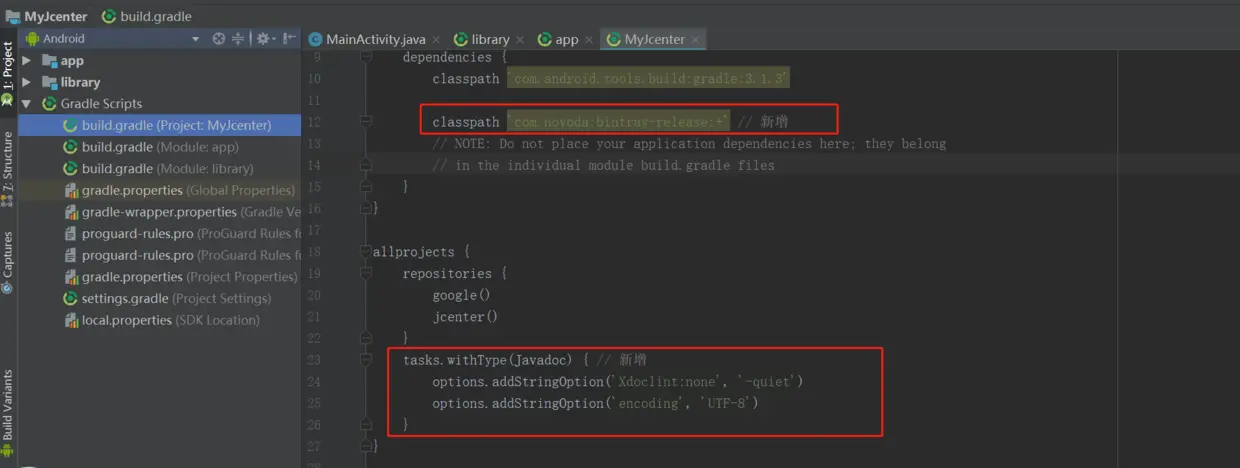Open proguard-rules.pro above gradle.properties (Project Properties)

(x=182, y=255)
